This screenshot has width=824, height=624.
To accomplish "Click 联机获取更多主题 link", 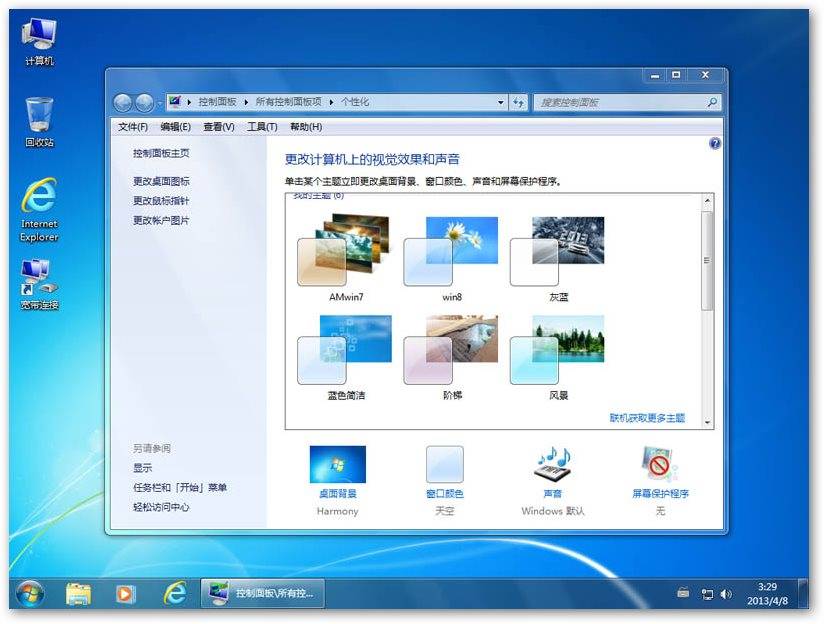I will (x=647, y=418).
